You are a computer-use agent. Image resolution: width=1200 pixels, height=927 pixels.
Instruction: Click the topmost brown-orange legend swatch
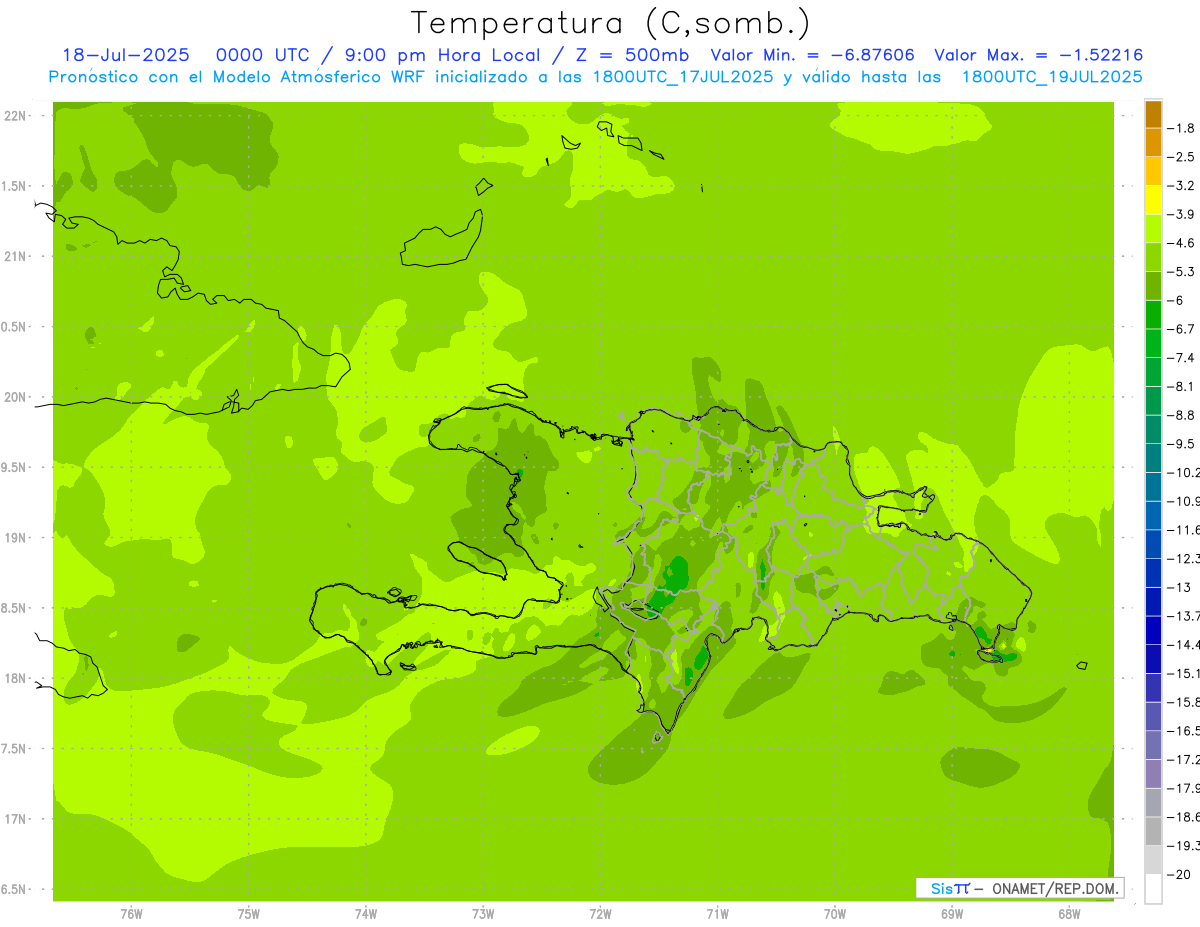click(x=1153, y=114)
